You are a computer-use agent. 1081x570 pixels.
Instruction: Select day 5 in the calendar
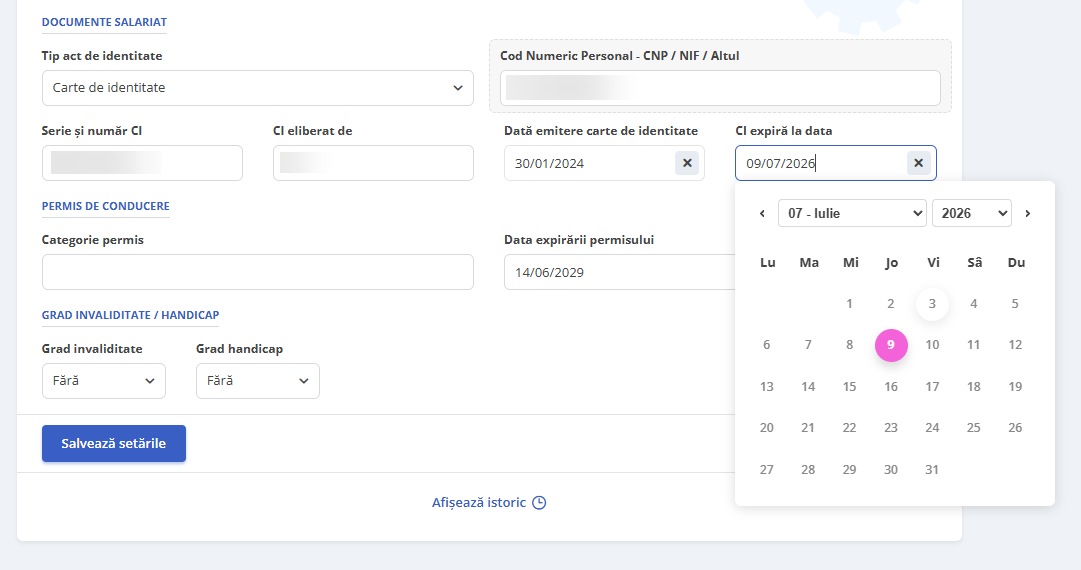pos(1015,304)
